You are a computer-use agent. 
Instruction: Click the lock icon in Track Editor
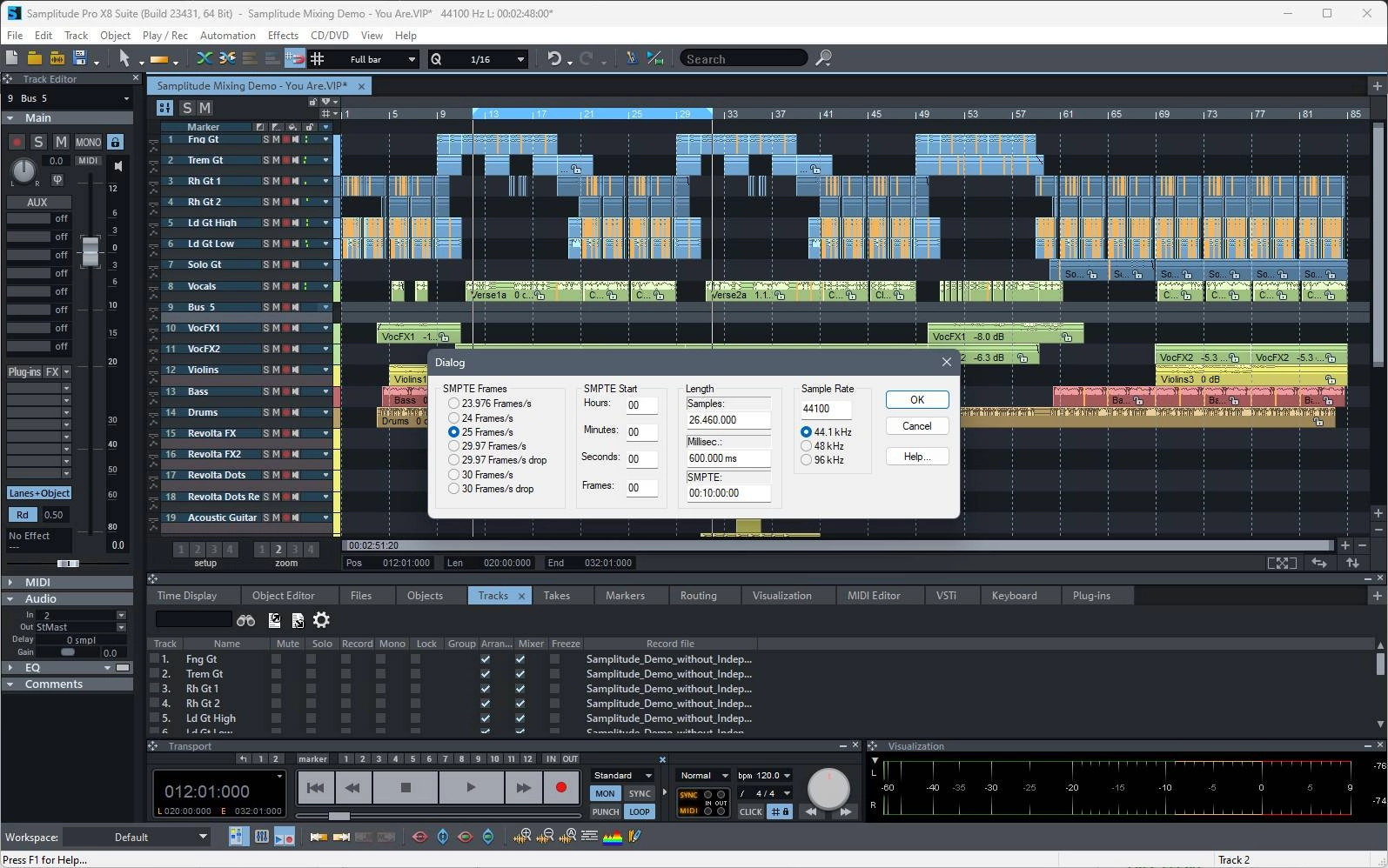click(x=115, y=142)
